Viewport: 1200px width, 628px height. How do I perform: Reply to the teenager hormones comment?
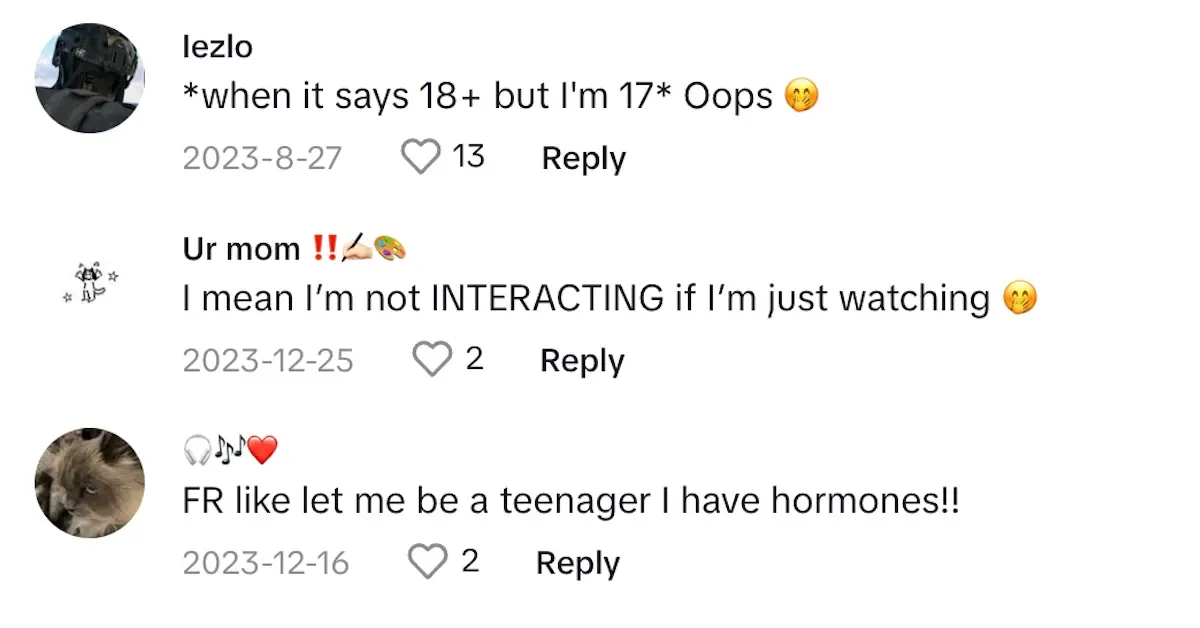tap(578, 563)
